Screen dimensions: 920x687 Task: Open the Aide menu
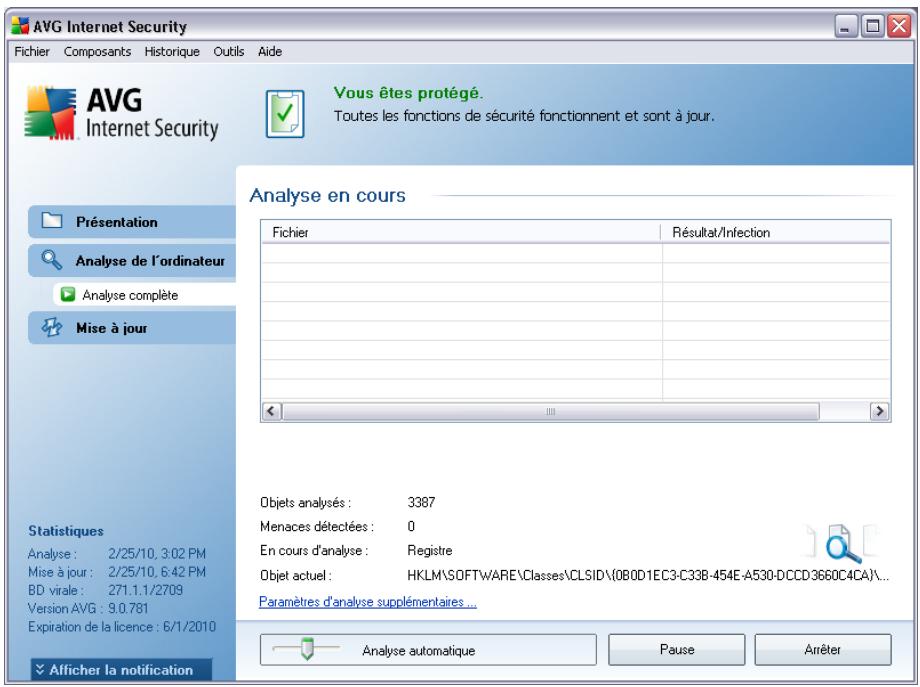tap(270, 52)
